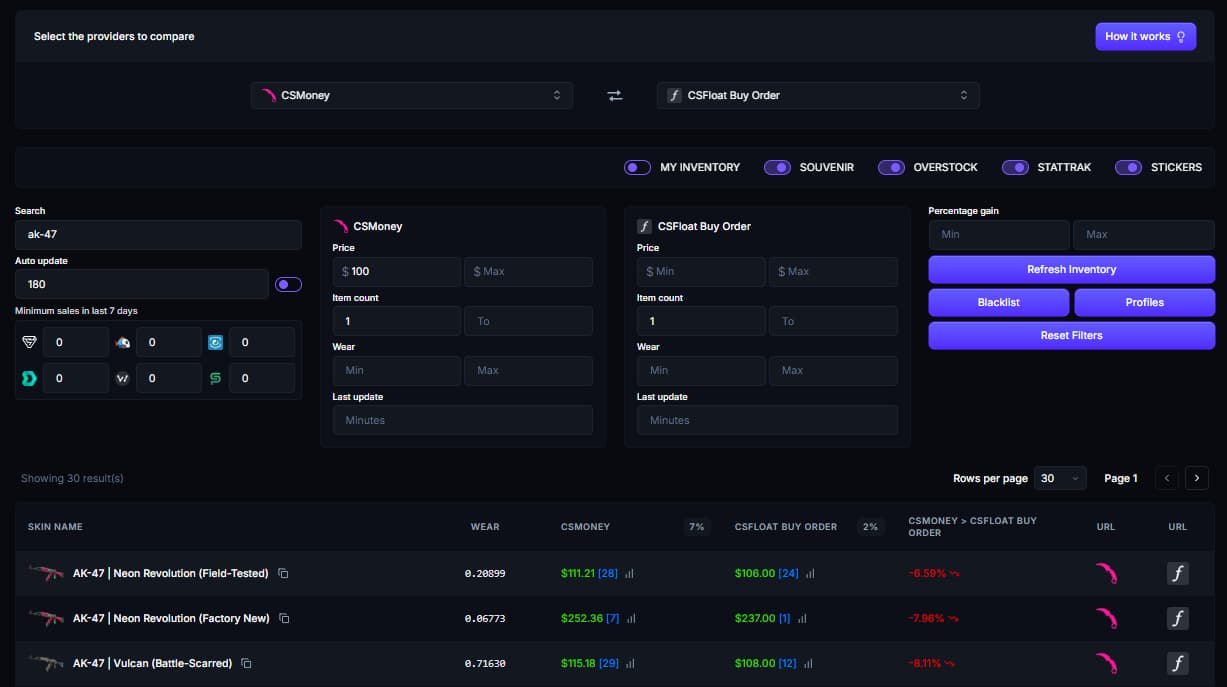
Task: Toggle the SOUVENIR switch
Action: coord(777,167)
